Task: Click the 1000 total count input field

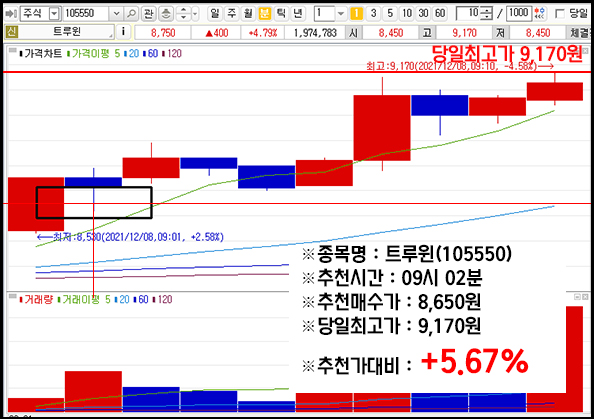Action: coord(519,14)
